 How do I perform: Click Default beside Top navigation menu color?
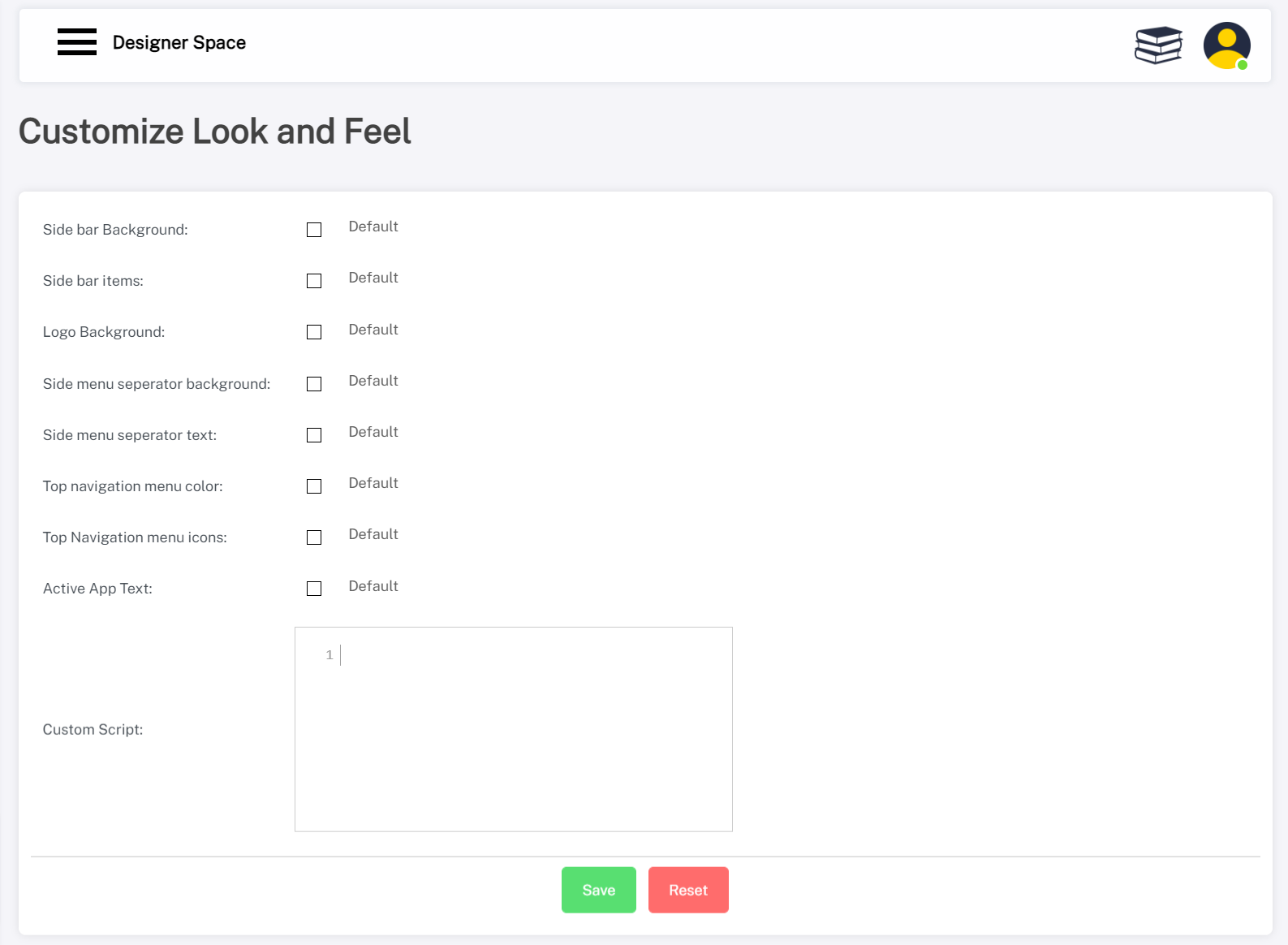click(373, 483)
